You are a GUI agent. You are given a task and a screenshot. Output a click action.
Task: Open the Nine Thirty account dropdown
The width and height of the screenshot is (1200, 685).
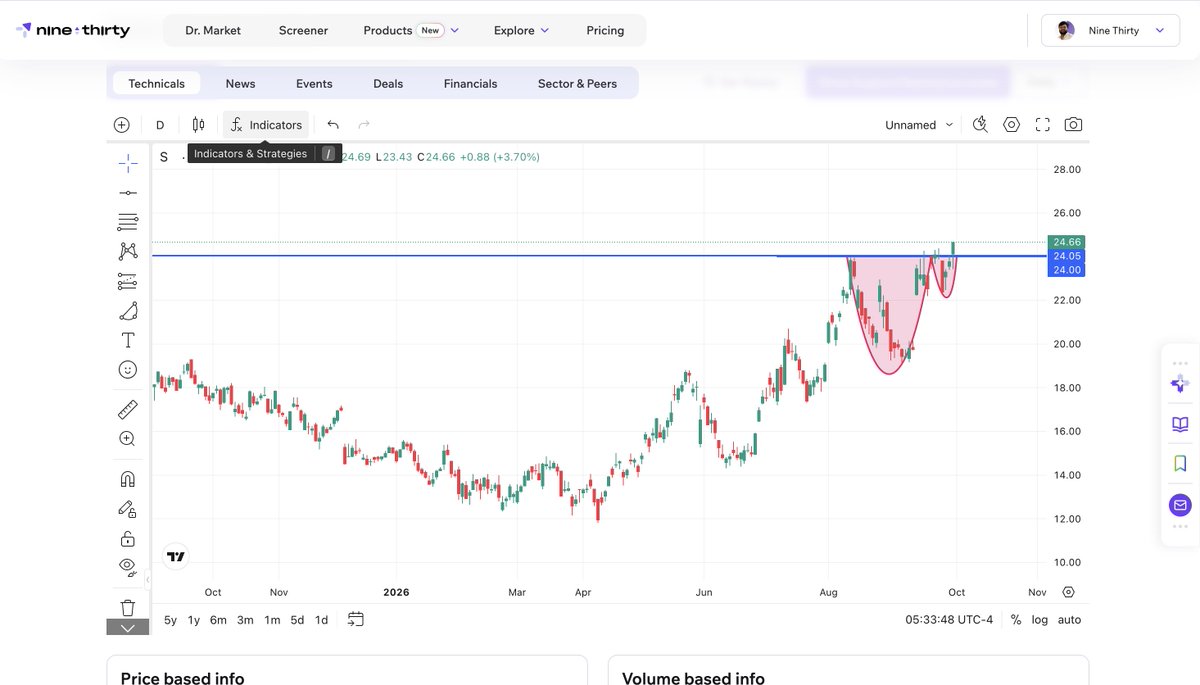pyautogui.click(x=1111, y=30)
